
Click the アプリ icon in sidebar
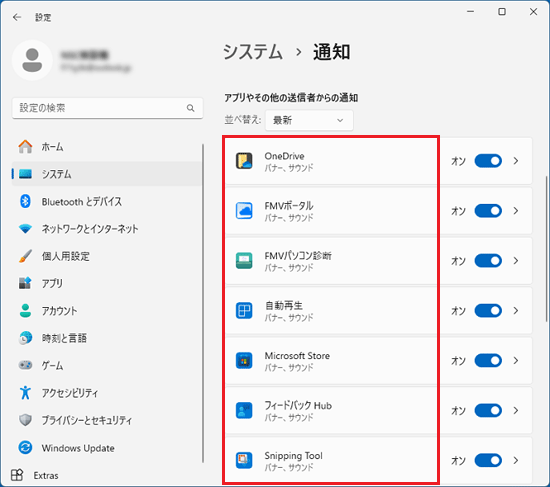25,283
